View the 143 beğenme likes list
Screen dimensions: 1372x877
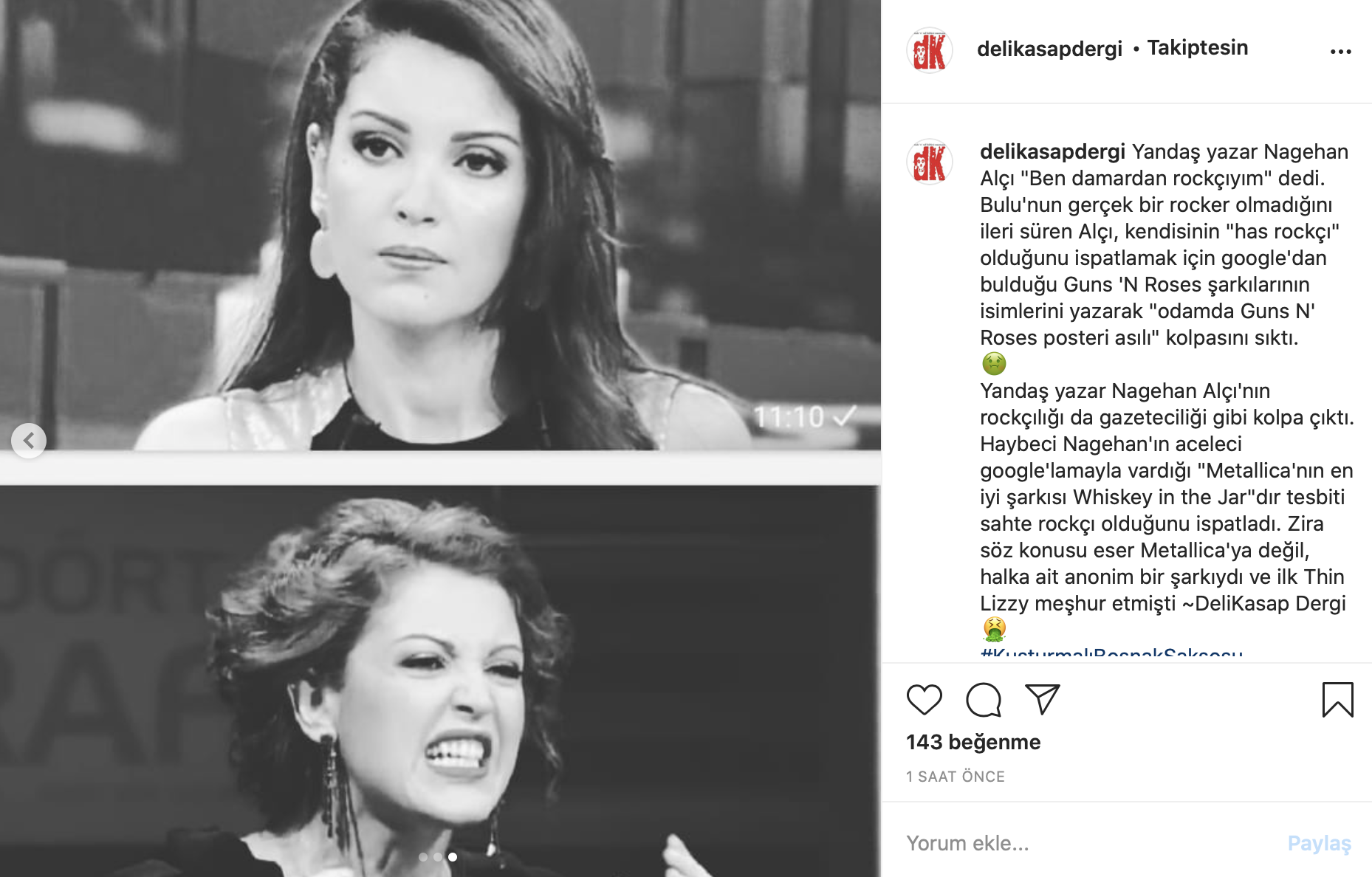point(973,742)
